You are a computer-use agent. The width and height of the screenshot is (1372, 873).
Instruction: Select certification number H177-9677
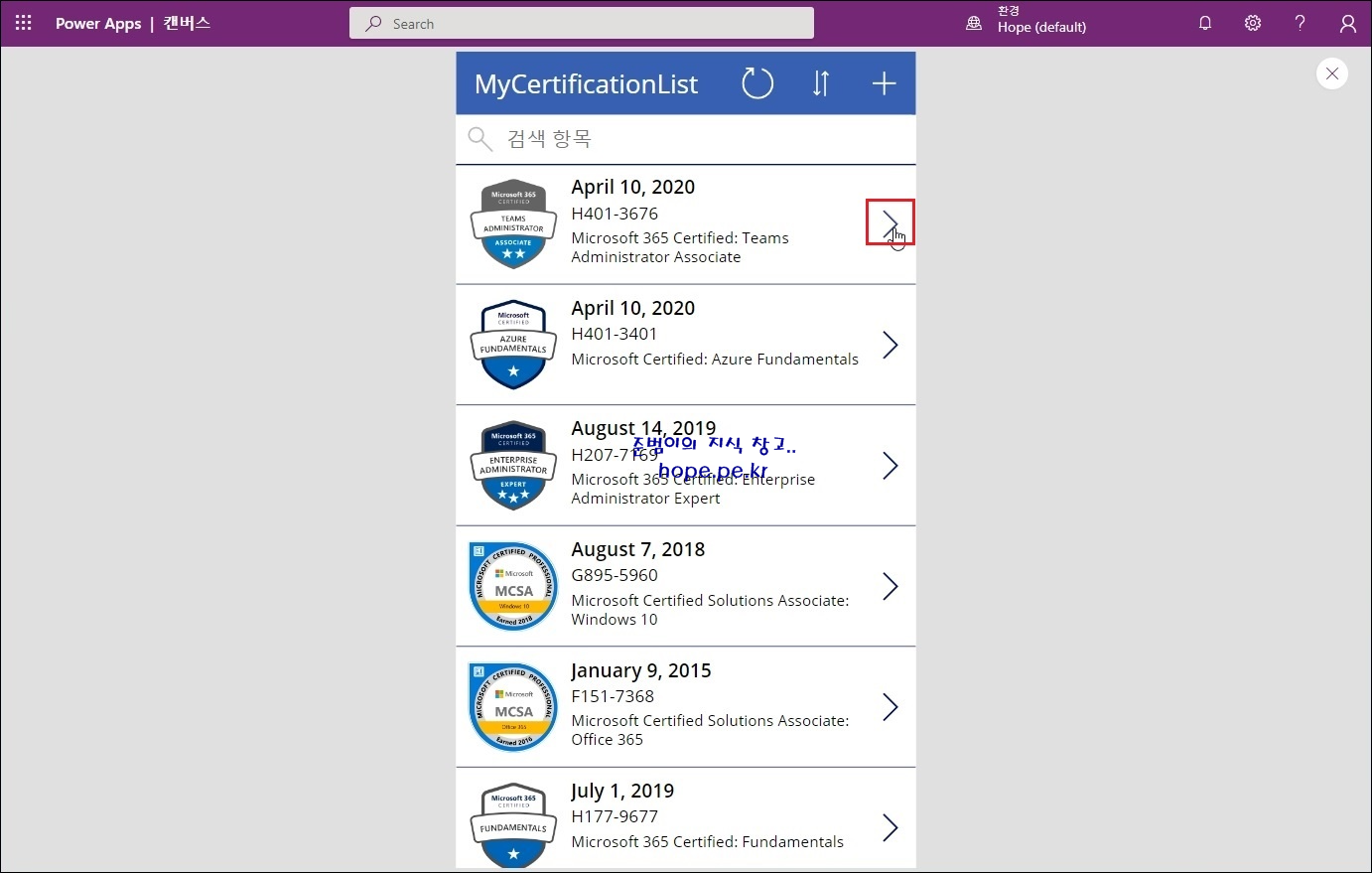(615, 816)
